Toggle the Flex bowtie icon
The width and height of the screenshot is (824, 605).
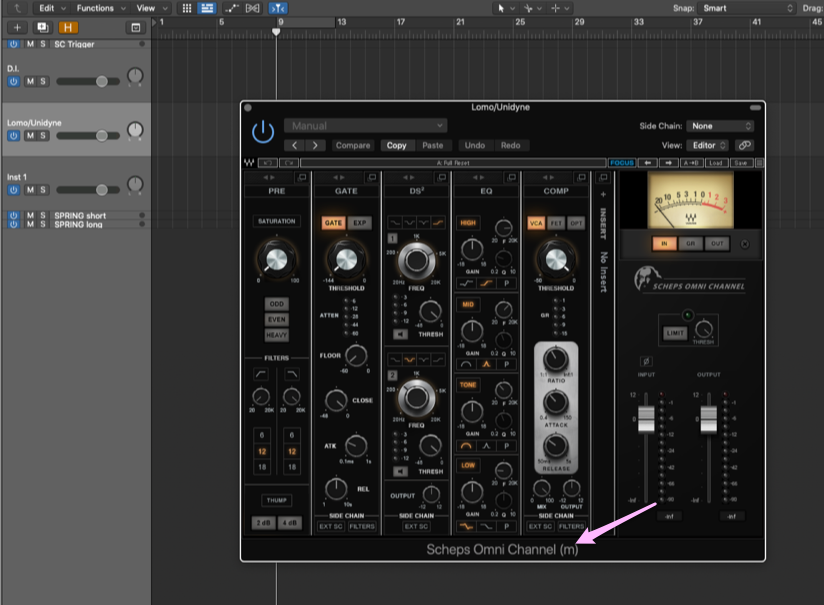pyautogui.click(x=252, y=8)
